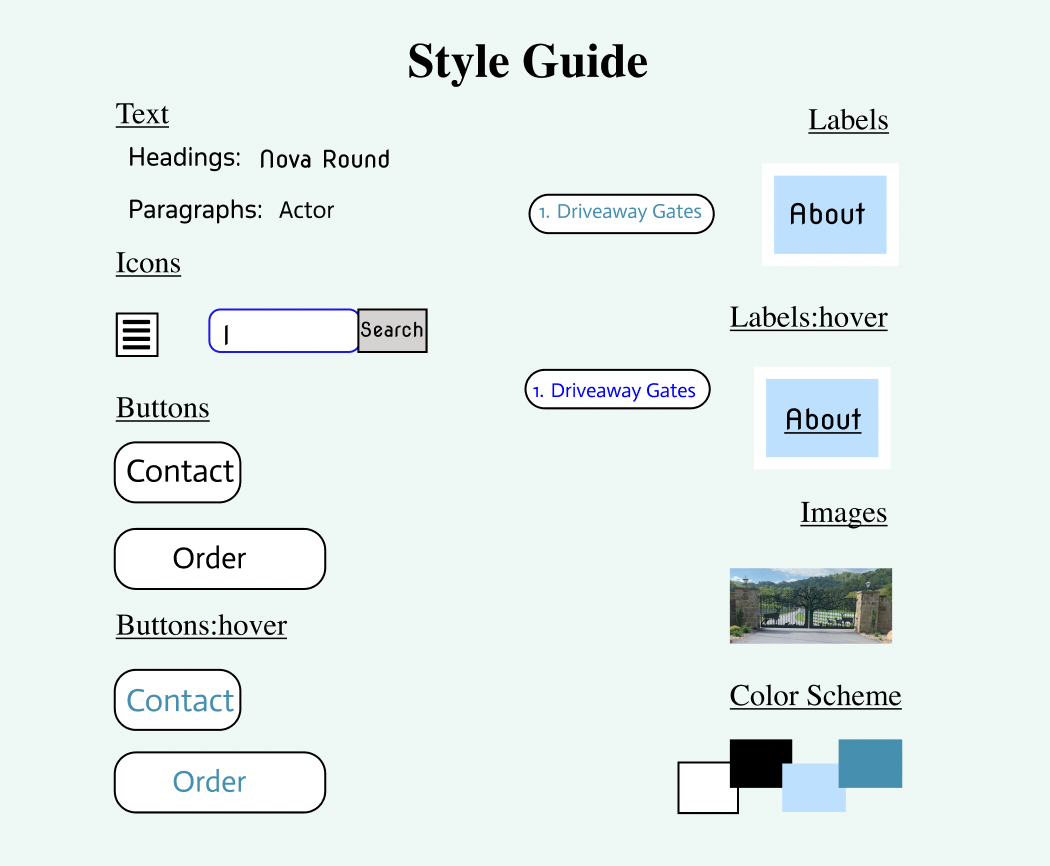Select the bright blue Driveaway Gates label
This screenshot has width=1050, height=866.
617,390
